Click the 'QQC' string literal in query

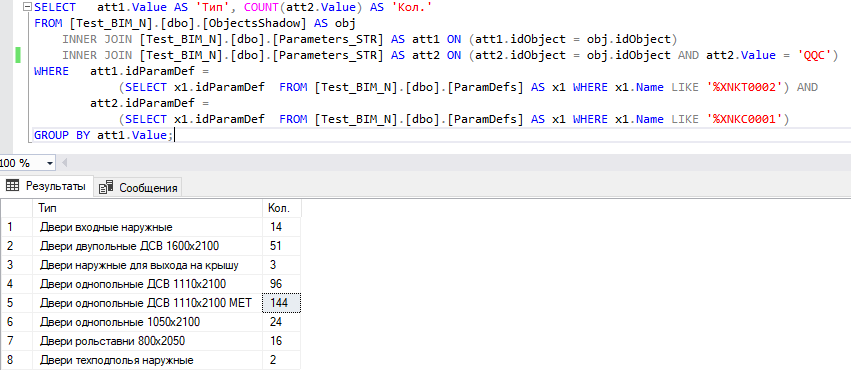pos(816,55)
